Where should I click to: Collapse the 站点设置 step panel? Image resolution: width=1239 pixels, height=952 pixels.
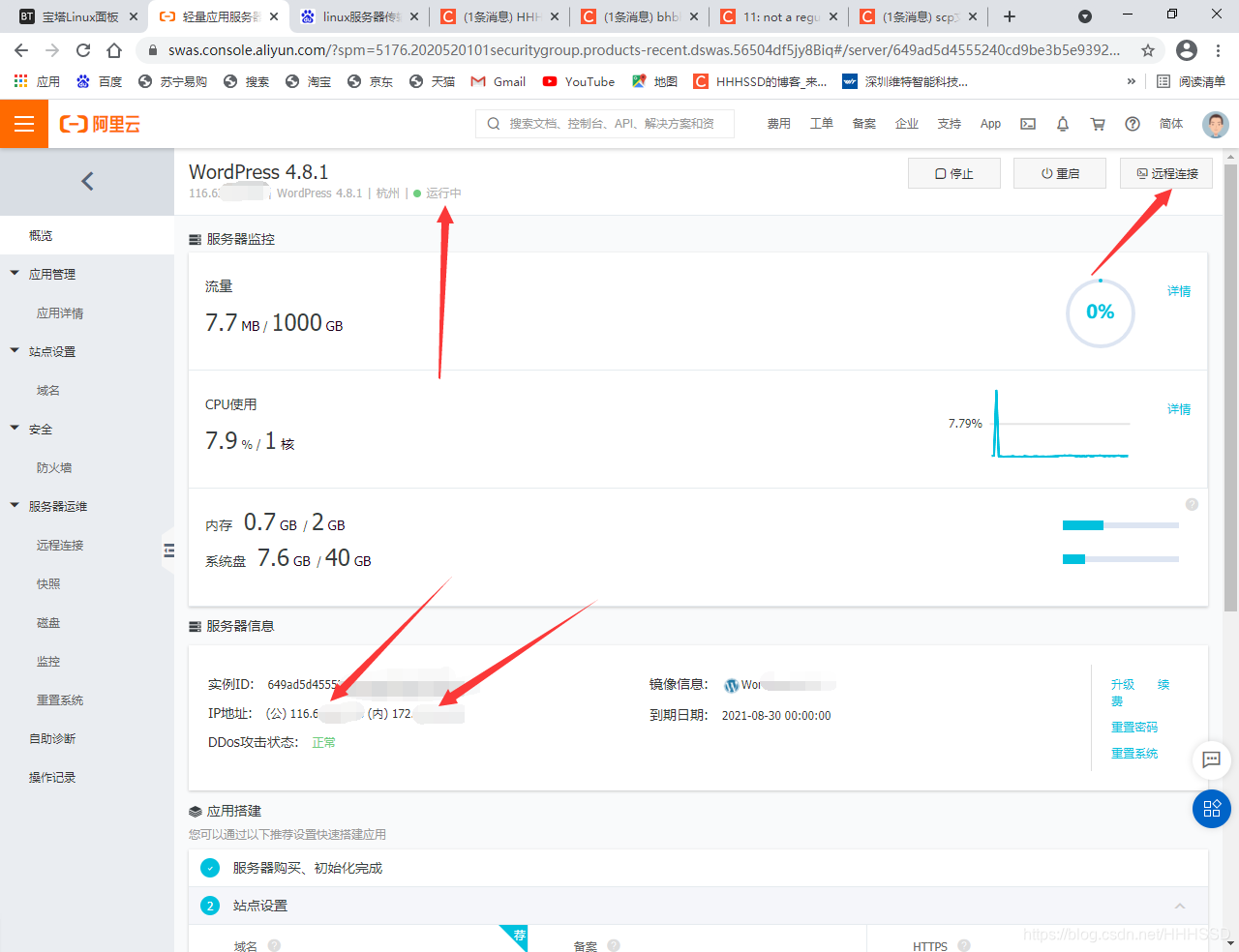coord(1180,907)
